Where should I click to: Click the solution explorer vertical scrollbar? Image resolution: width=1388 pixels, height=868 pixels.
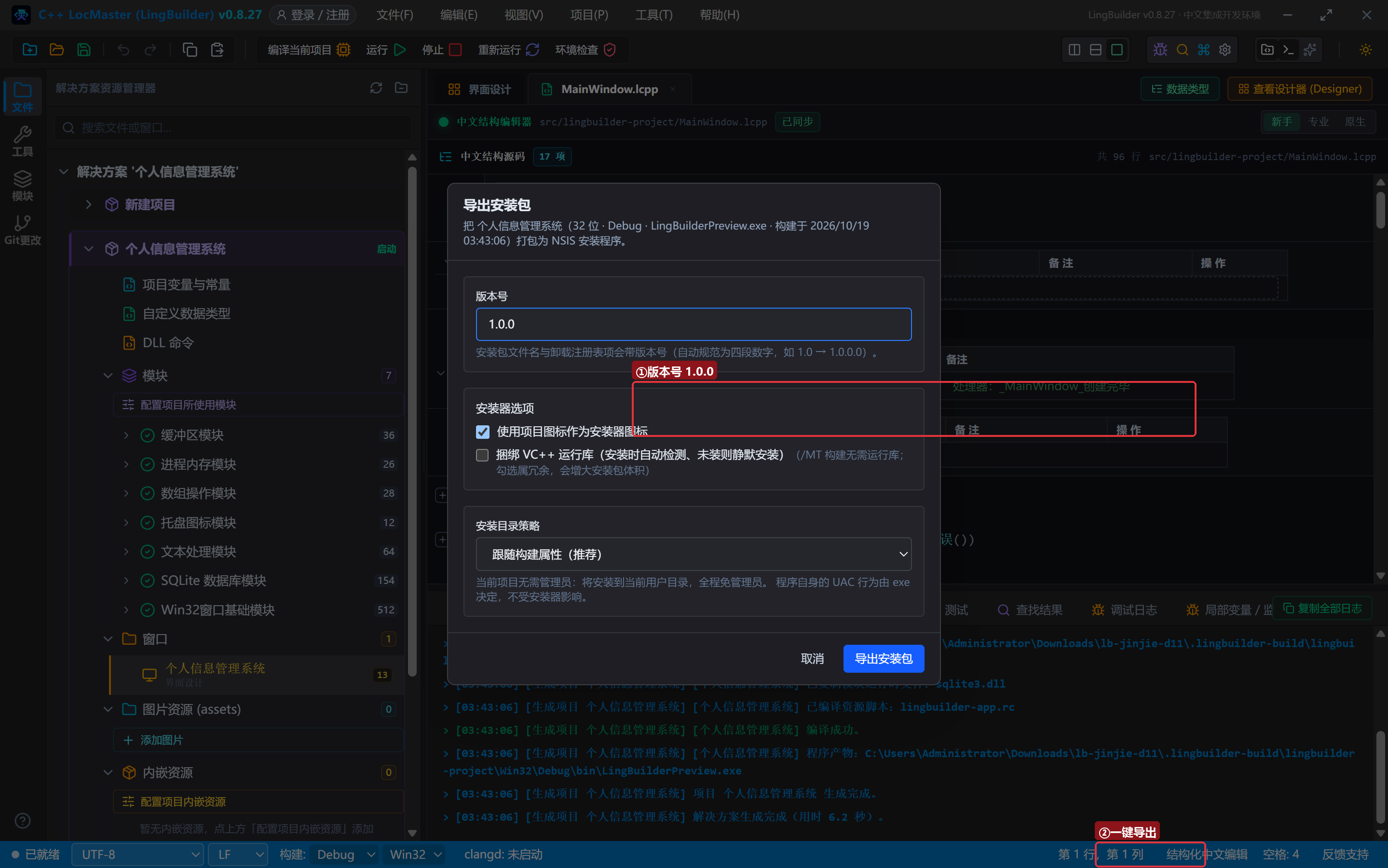[x=411, y=421]
